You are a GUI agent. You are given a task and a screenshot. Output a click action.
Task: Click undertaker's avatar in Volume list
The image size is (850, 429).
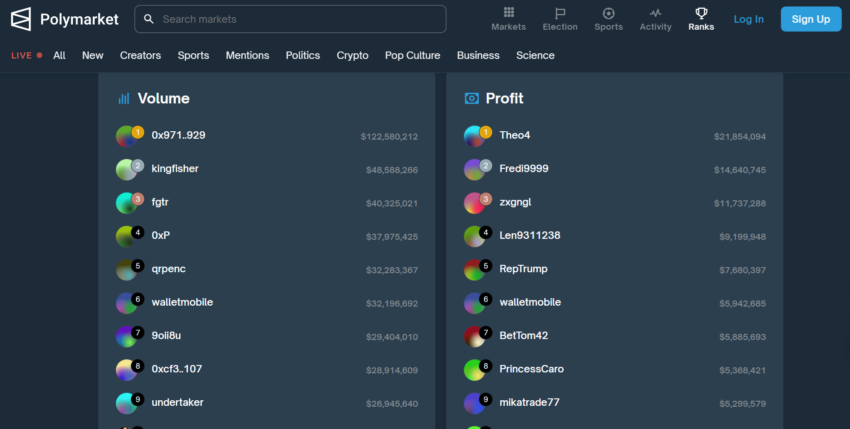(x=126, y=403)
